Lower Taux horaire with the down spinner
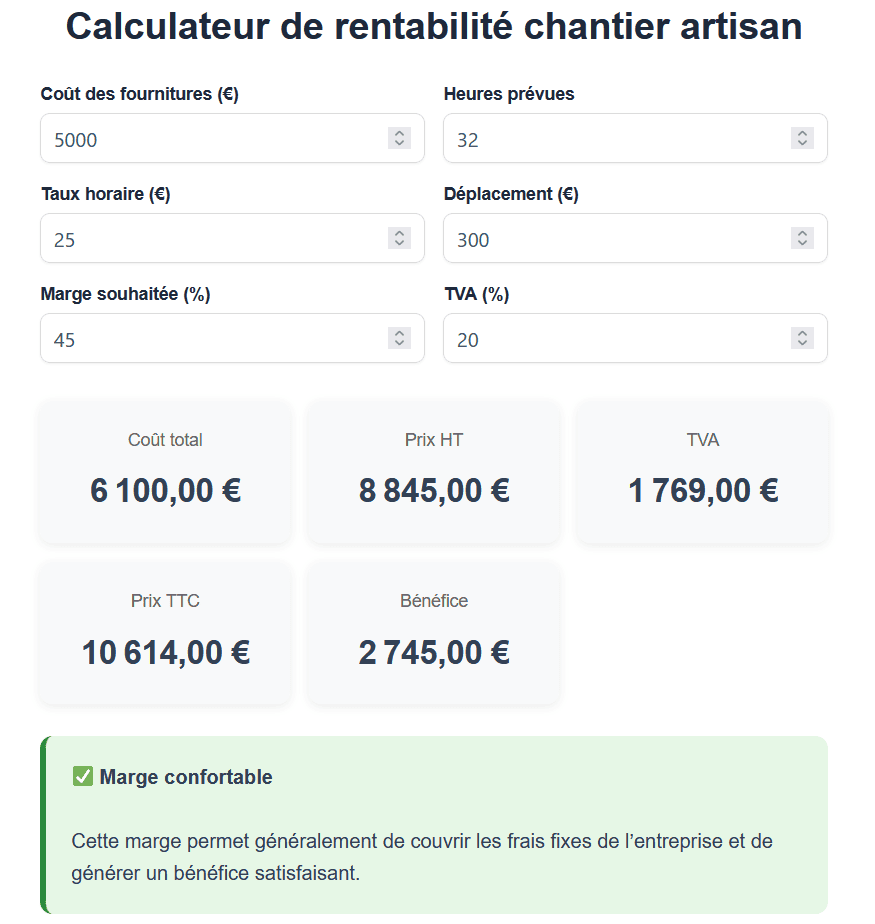 pos(399,243)
